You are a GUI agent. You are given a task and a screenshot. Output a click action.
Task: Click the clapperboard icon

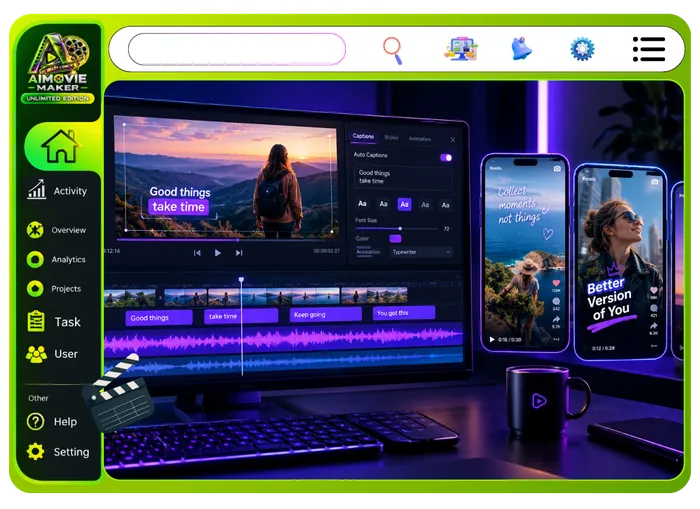click(117, 392)
